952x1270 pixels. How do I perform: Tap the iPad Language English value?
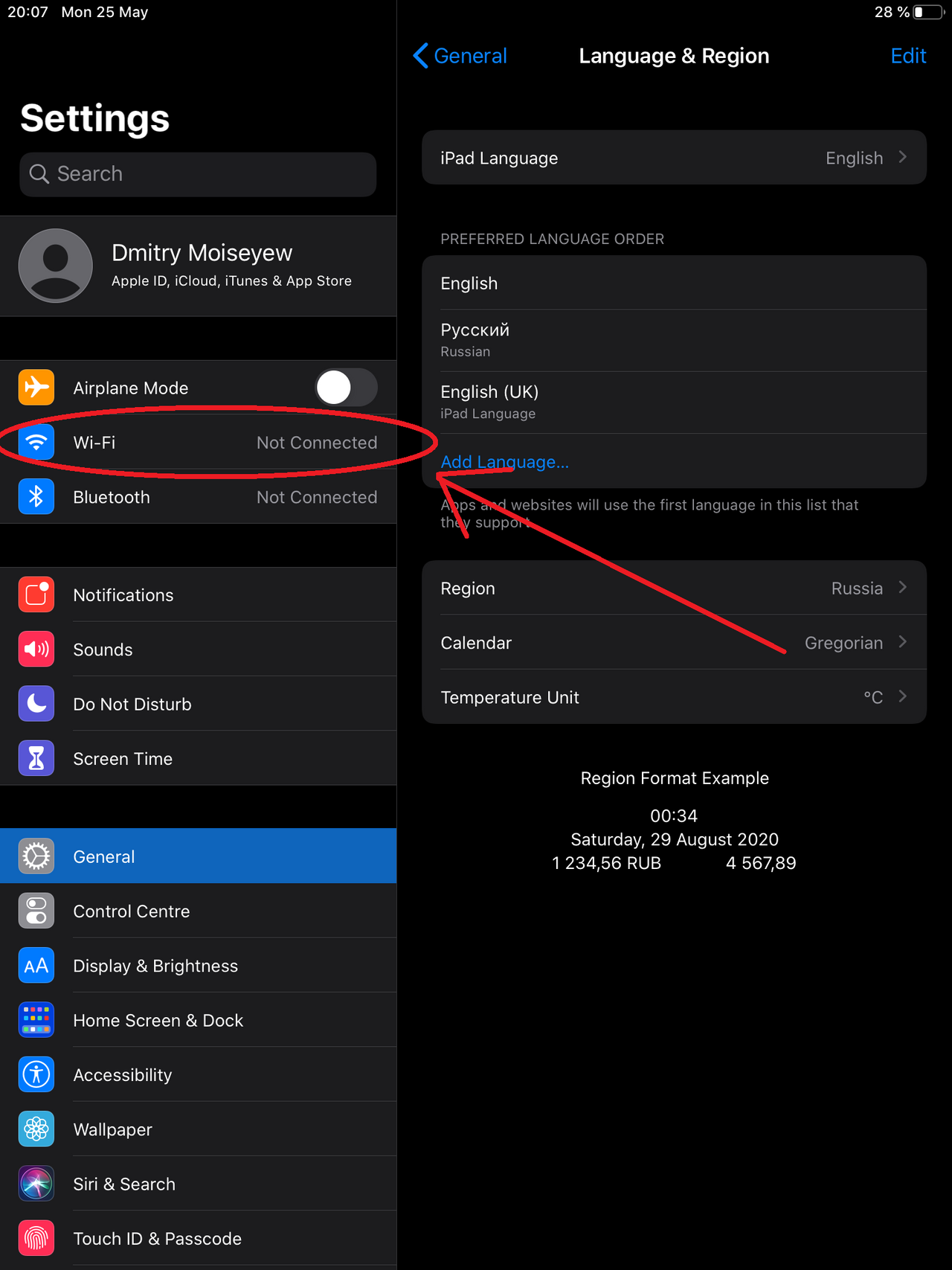click(854, 158)
